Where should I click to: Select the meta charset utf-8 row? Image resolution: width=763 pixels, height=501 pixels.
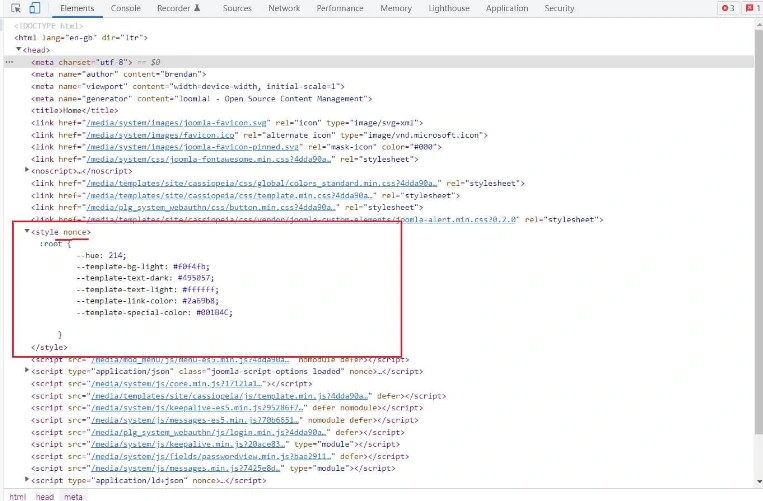[379, 62]
